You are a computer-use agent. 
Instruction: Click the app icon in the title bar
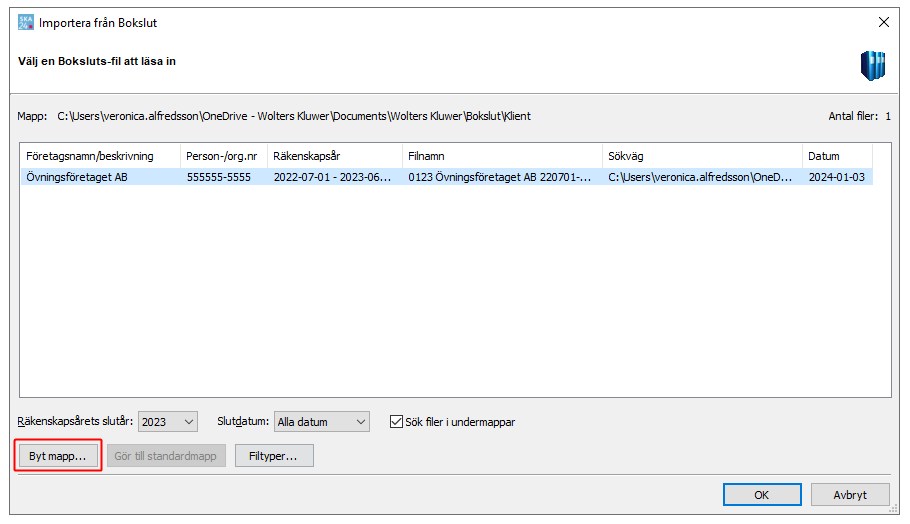click(x=26, y=23)
